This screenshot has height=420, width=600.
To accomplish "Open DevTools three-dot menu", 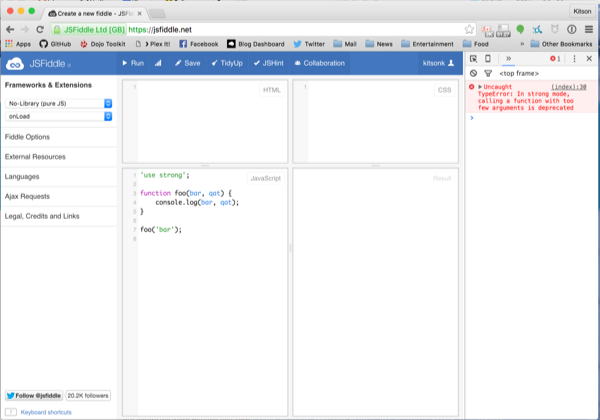I will 574,59.
